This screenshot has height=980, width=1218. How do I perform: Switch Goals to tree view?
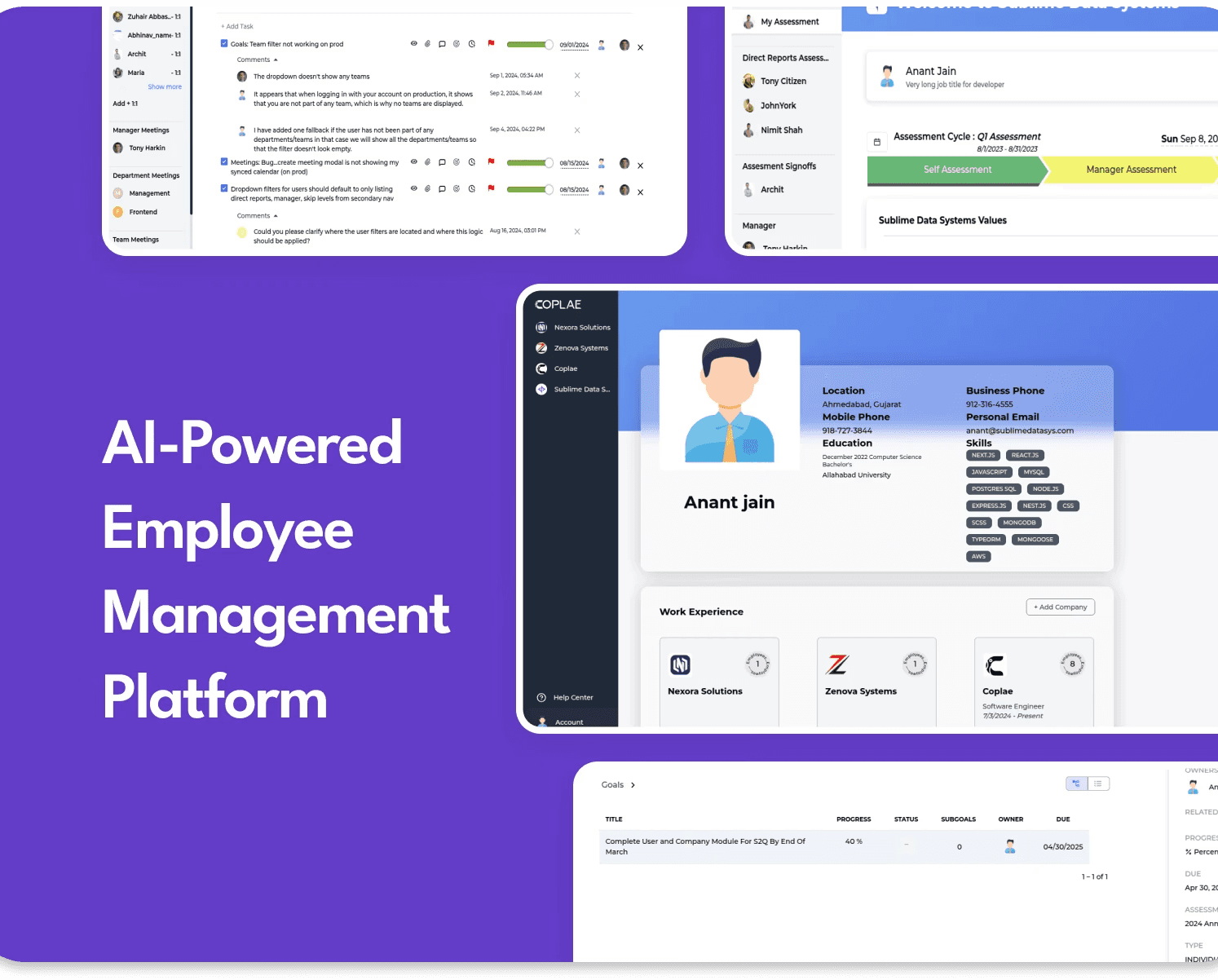1077,784
